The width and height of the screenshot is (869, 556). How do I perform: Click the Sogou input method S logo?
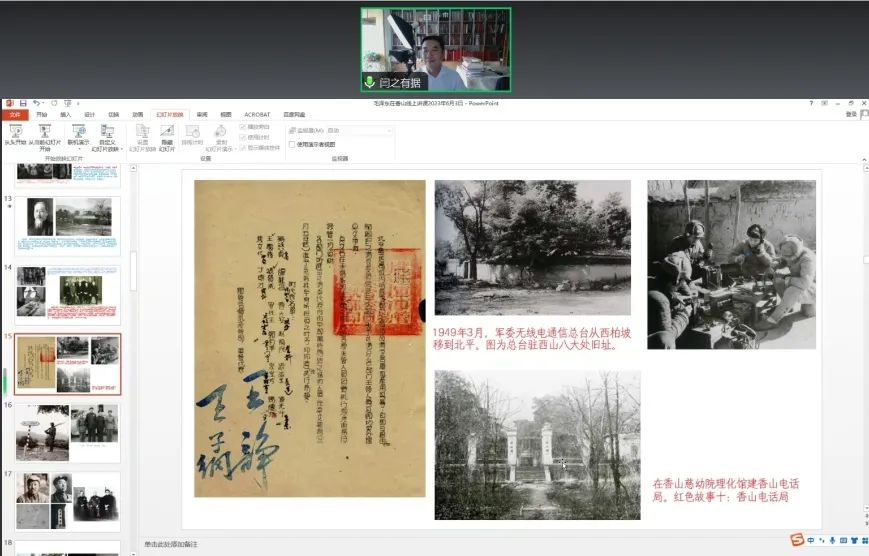[797, 540]
